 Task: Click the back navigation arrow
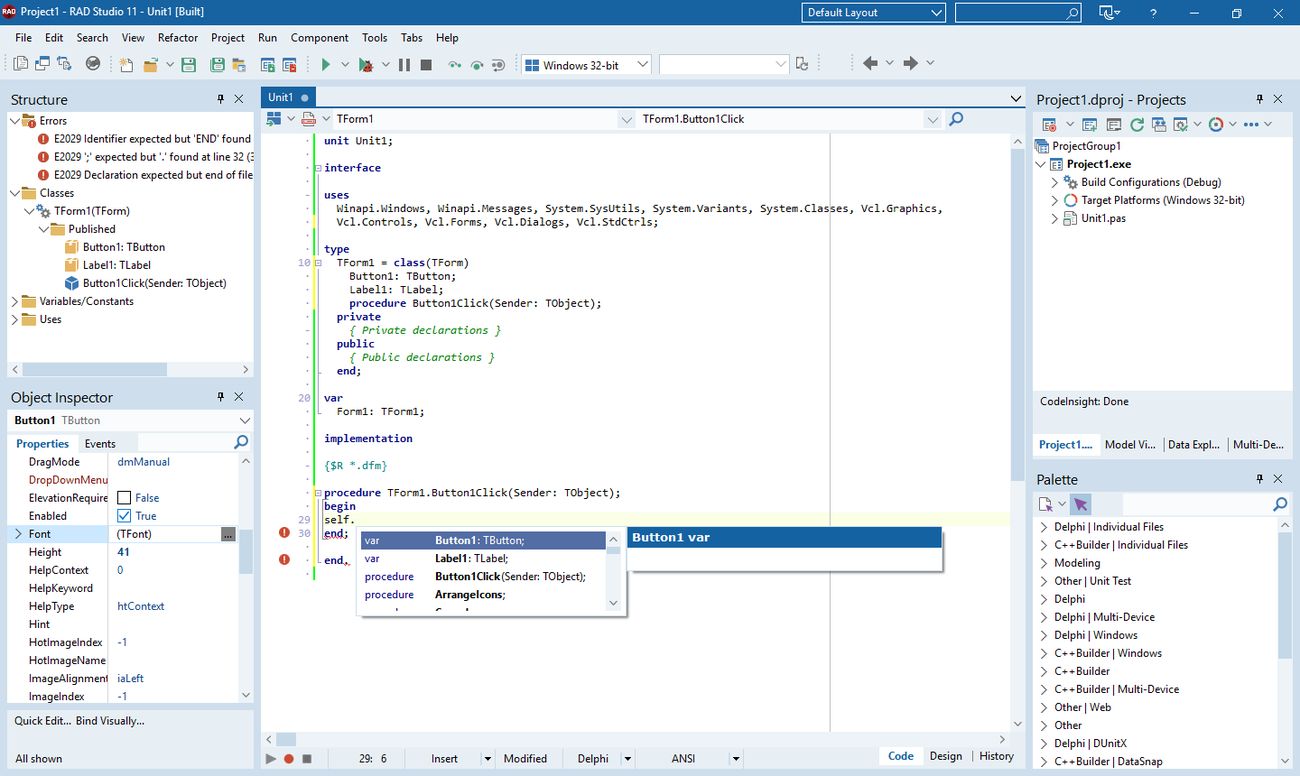click(870, 64)
